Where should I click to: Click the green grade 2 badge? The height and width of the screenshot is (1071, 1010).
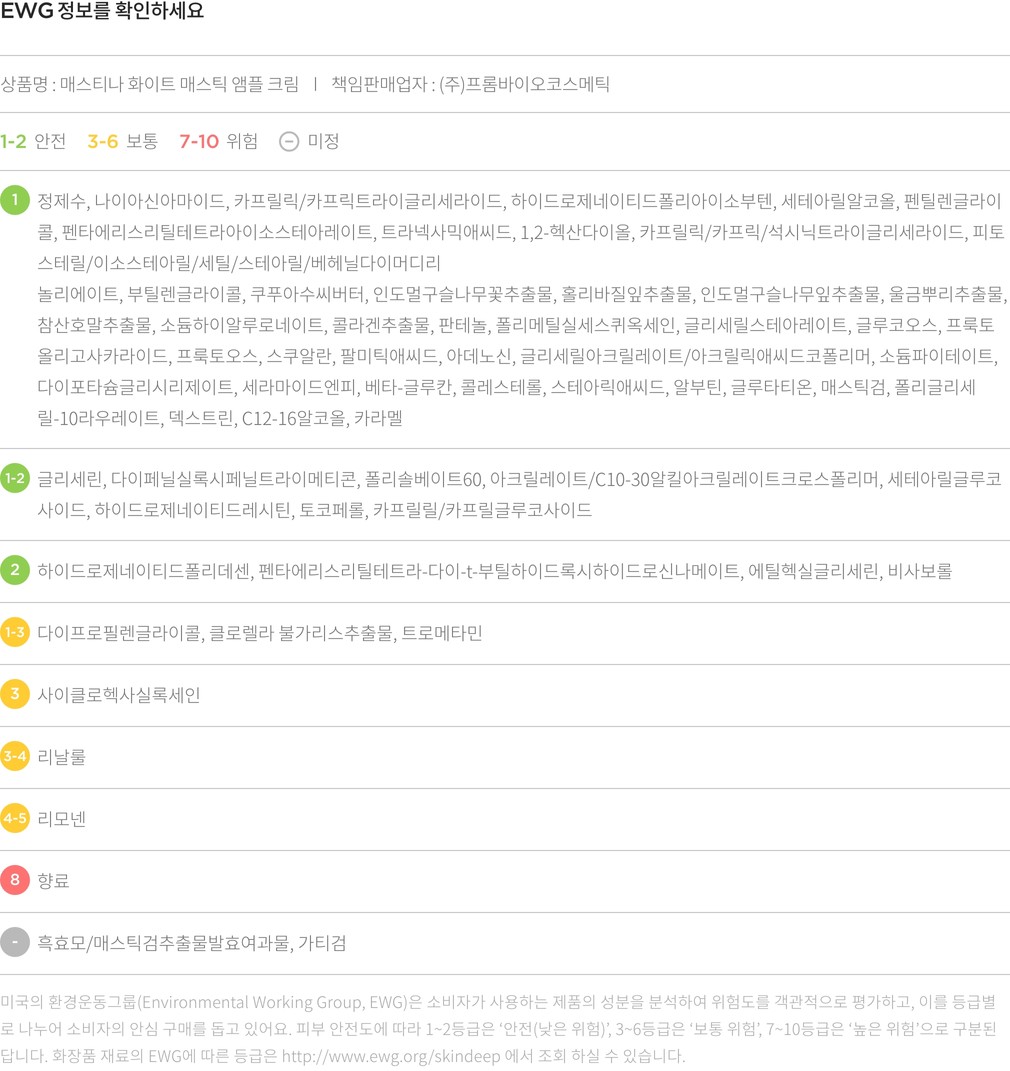[x=15, y=570]
